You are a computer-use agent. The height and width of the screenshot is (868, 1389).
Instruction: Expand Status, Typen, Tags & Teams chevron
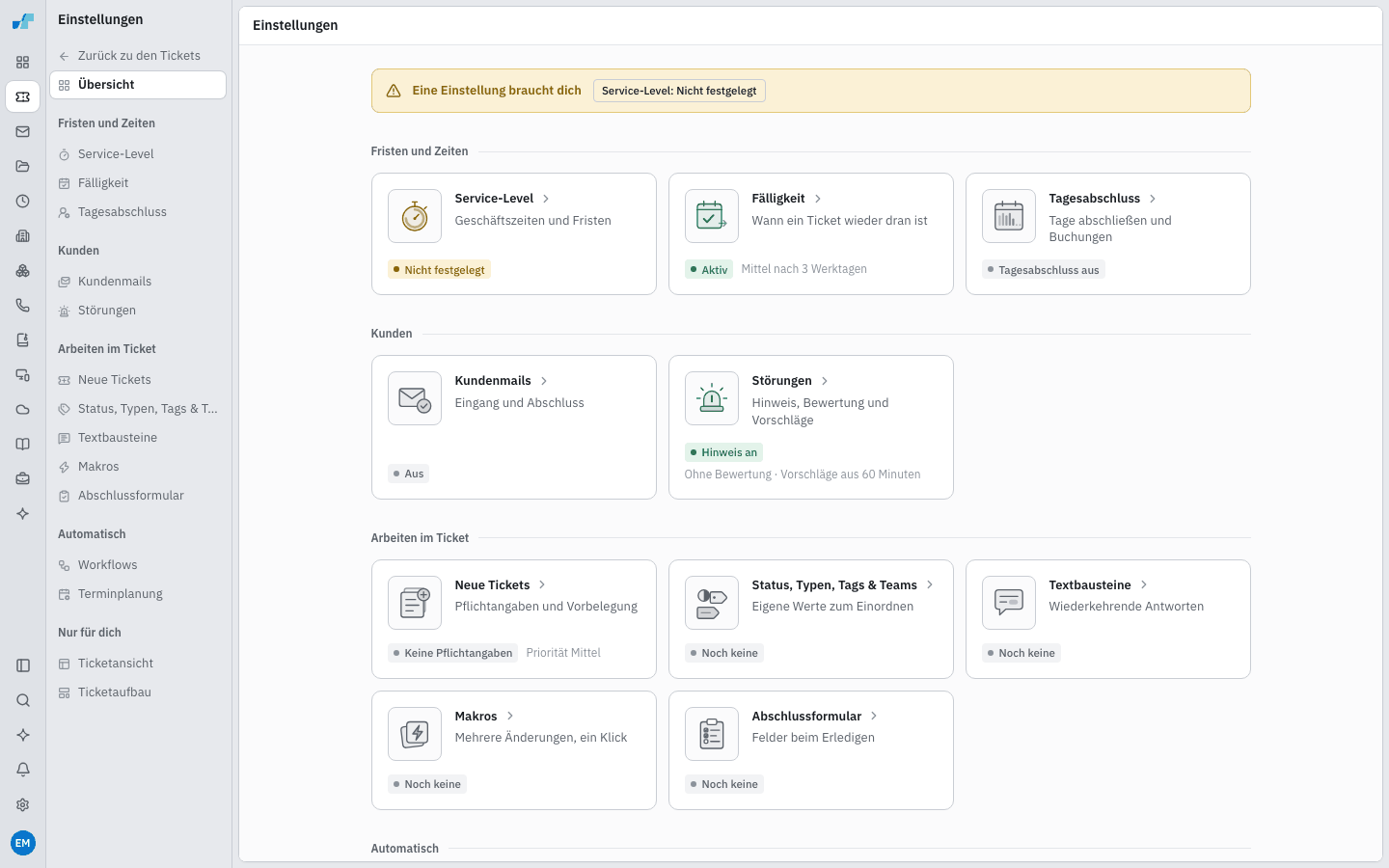[x=930, y=584]
